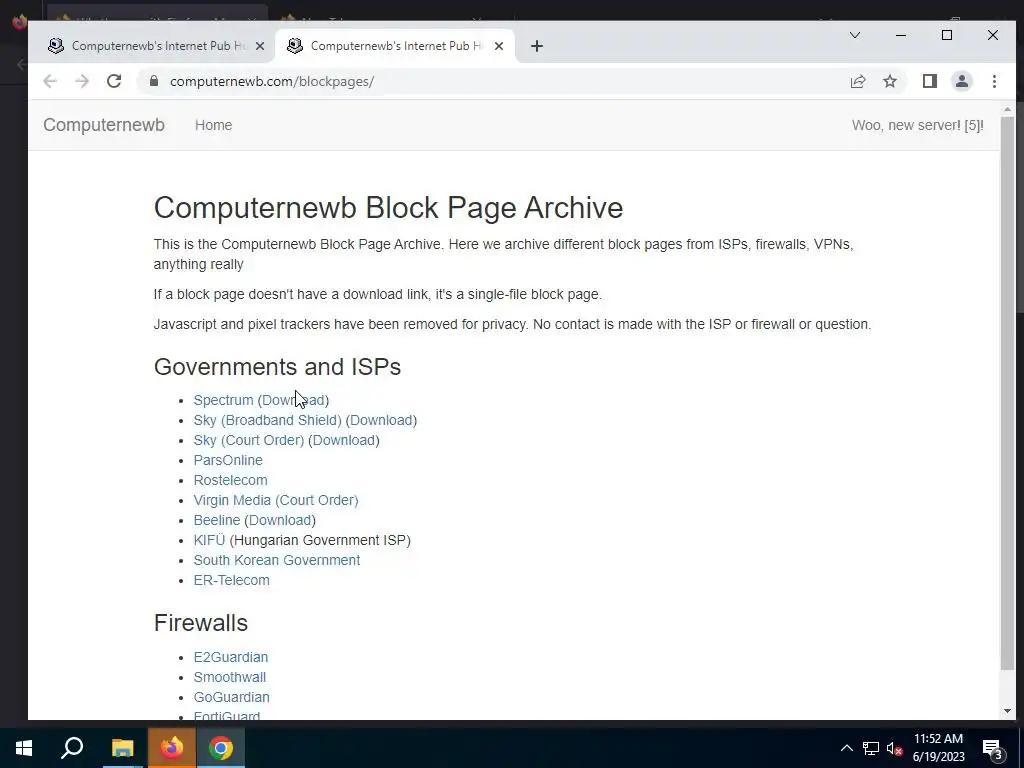Reload the page with the refresh icon
The width and height of the screenshot is (1024, 768).
coord(114,81)
